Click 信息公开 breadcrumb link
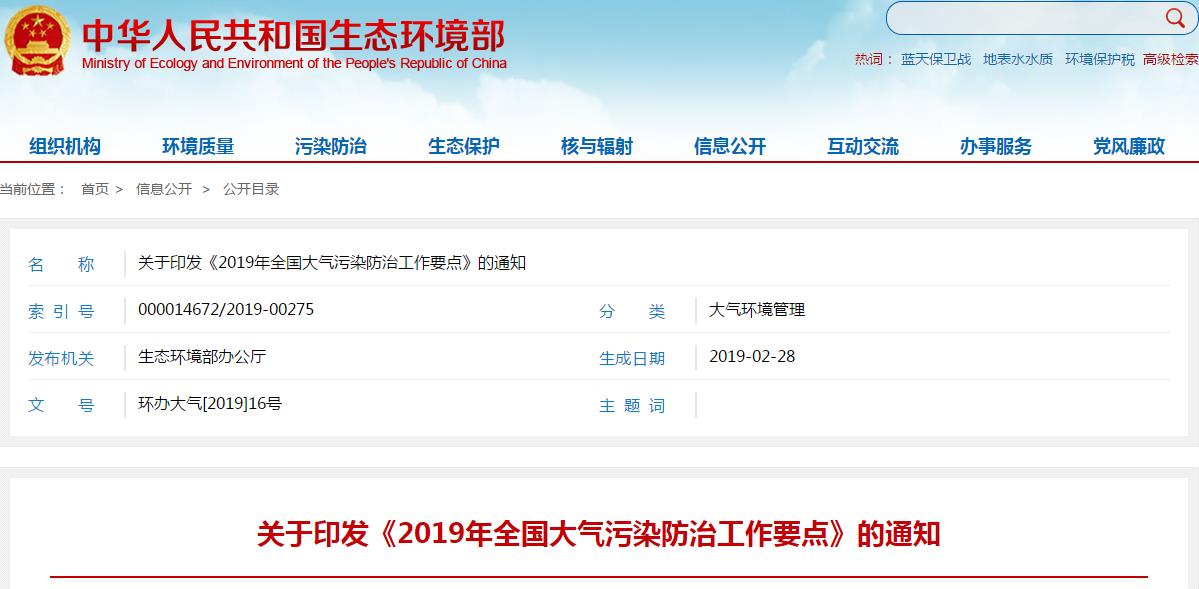 coord(164,189)
